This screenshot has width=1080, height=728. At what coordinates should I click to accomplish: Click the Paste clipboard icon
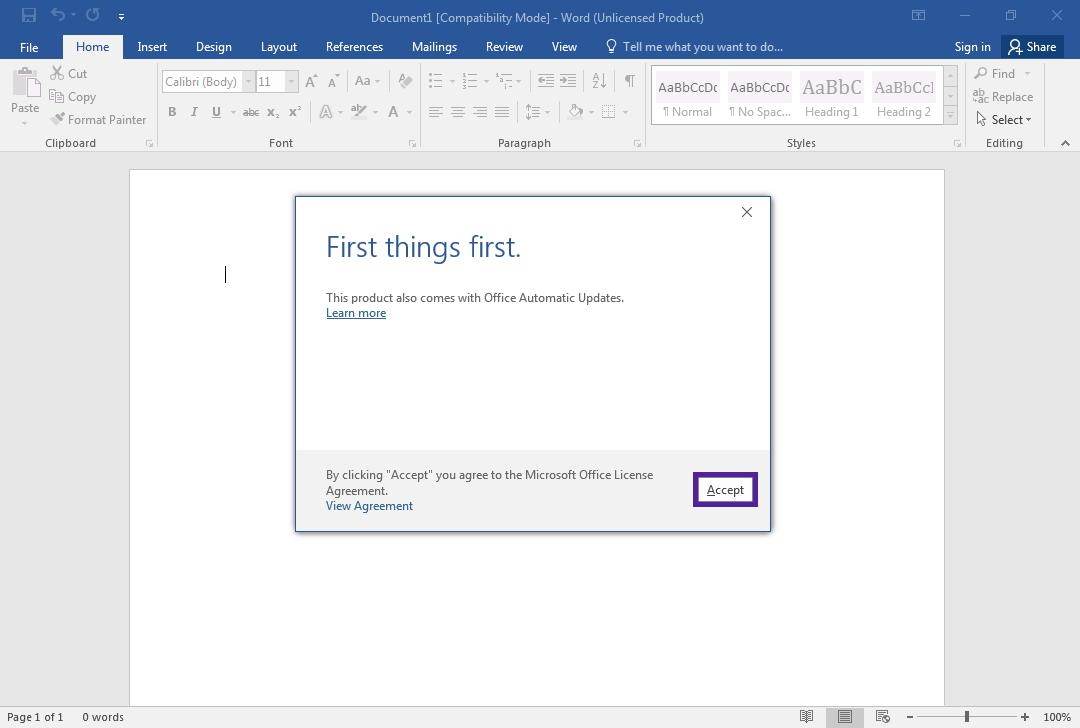25,83
